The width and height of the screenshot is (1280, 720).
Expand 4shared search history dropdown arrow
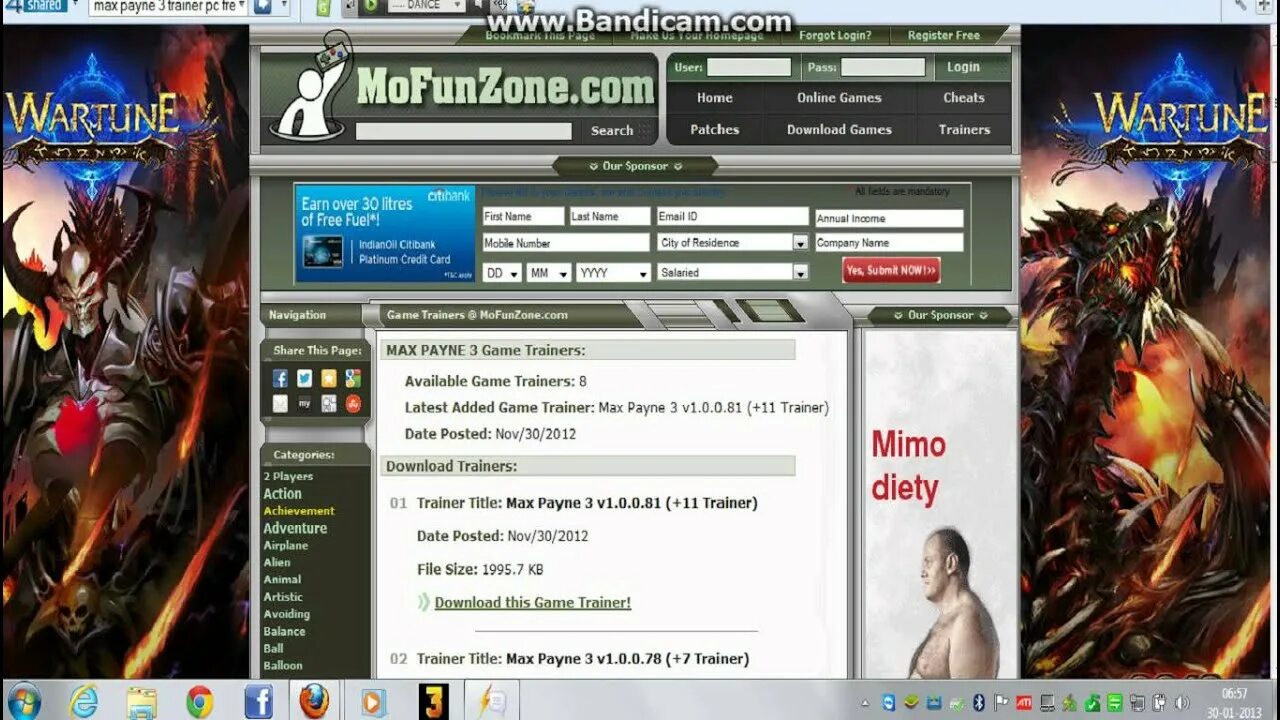(x=241, y=6)
